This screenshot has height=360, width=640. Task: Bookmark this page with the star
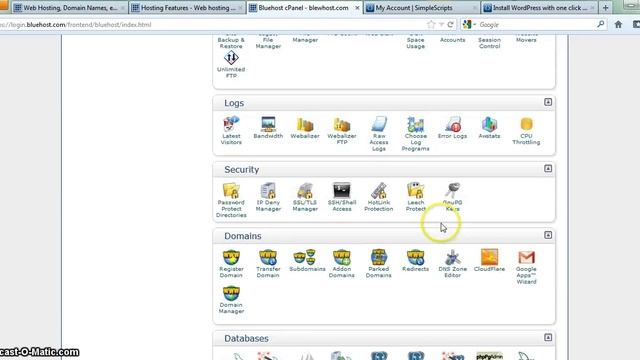point(431,24)
